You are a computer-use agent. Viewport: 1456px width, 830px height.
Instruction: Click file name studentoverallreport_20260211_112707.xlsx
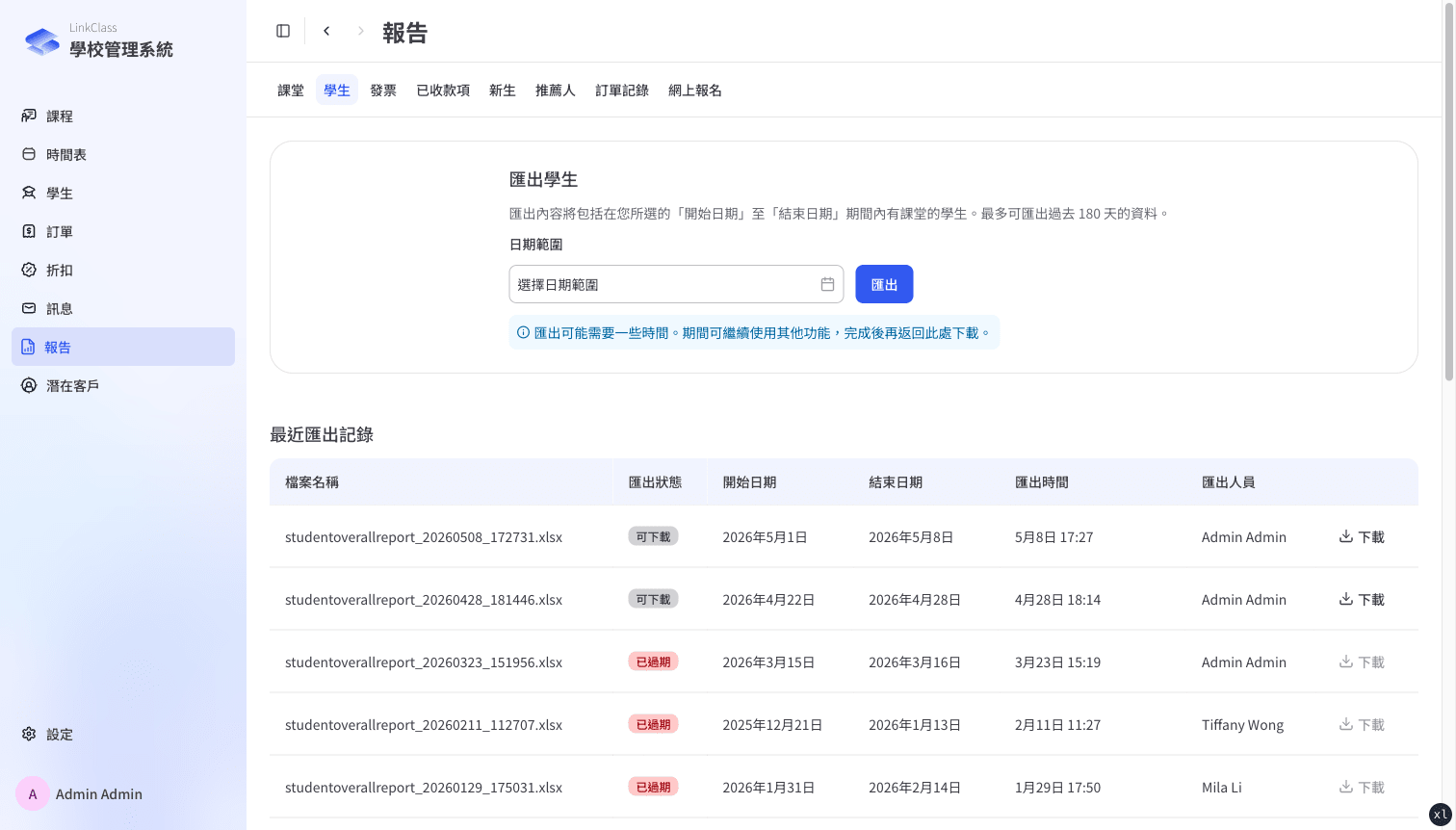(x=424, y=724)
